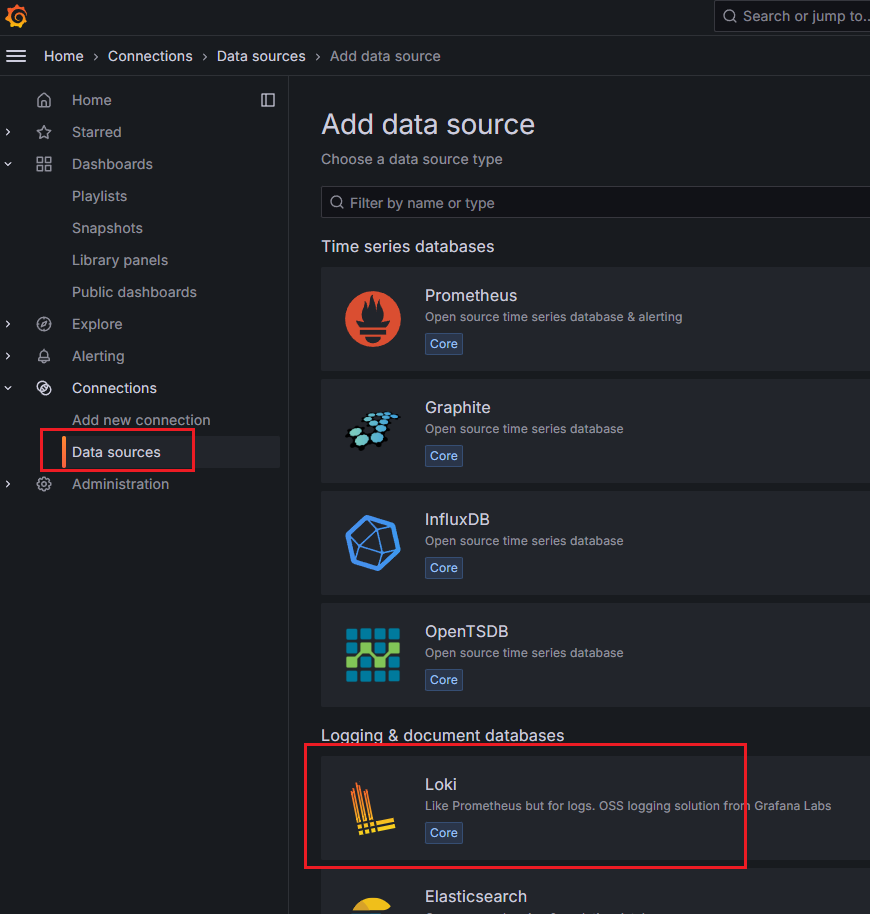Dock or undock the sidebar menu icon

tap(268, 100)
